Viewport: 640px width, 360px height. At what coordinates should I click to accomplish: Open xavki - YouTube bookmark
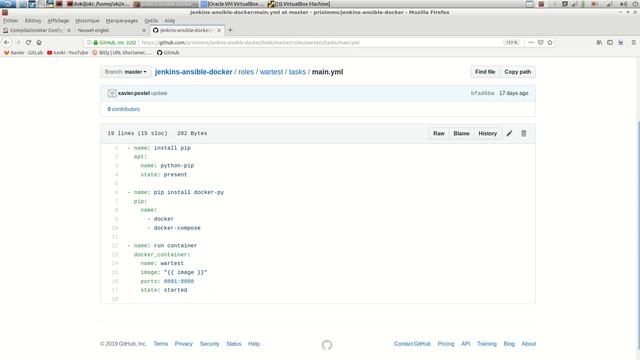tap(67, 53)
